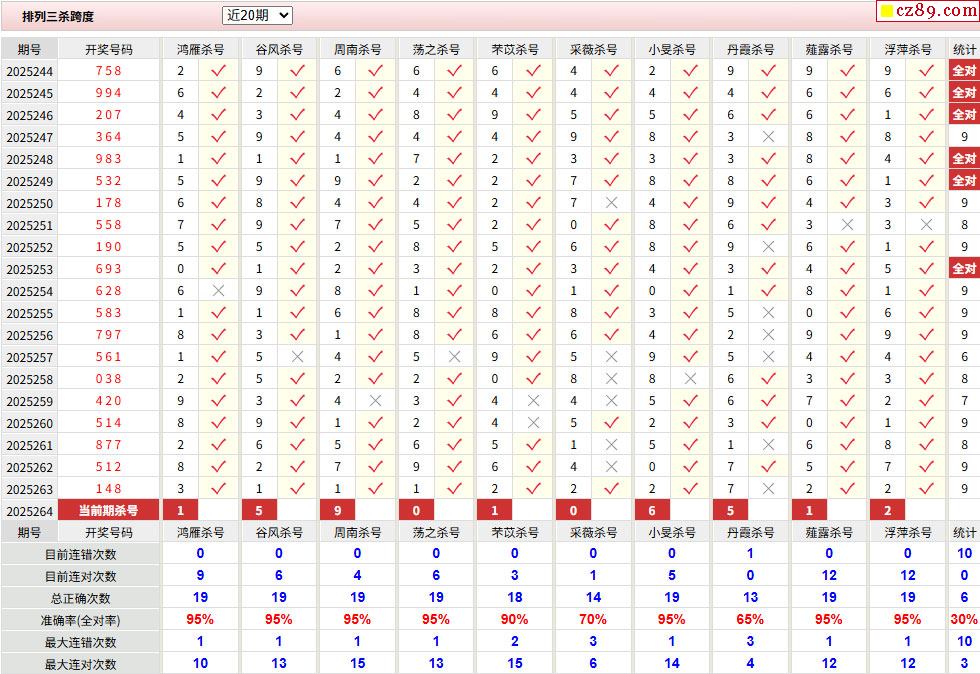Viewport: 980px width, 674px height.
Task: Click the X mark for 鸿雁杀号 in row 2025254
Action: pos(219,290)
